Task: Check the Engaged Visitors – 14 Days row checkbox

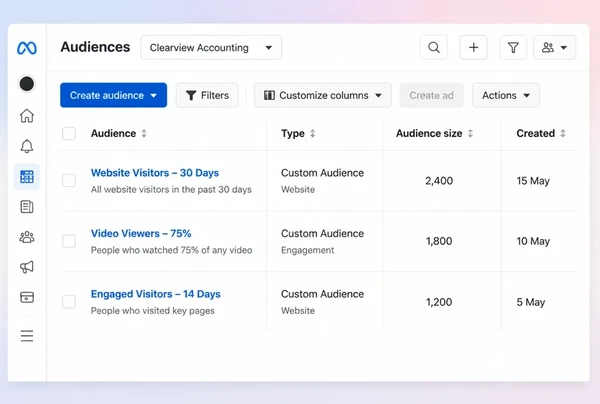Action: 69,302
